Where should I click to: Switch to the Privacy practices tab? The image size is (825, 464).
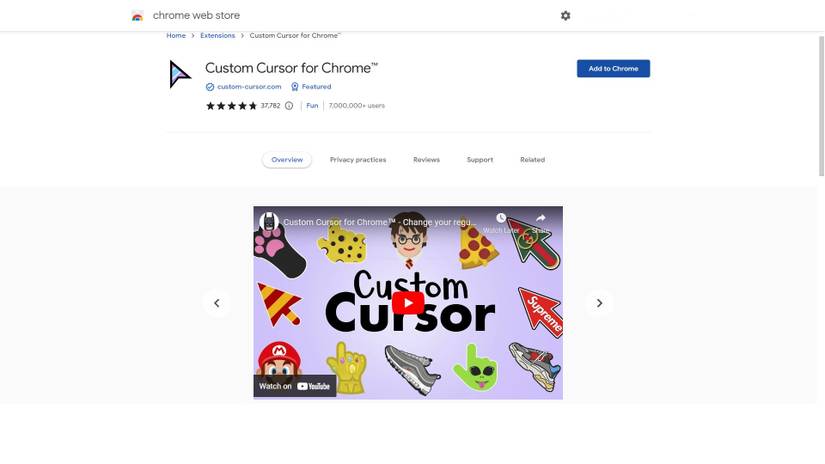[358, 159]
